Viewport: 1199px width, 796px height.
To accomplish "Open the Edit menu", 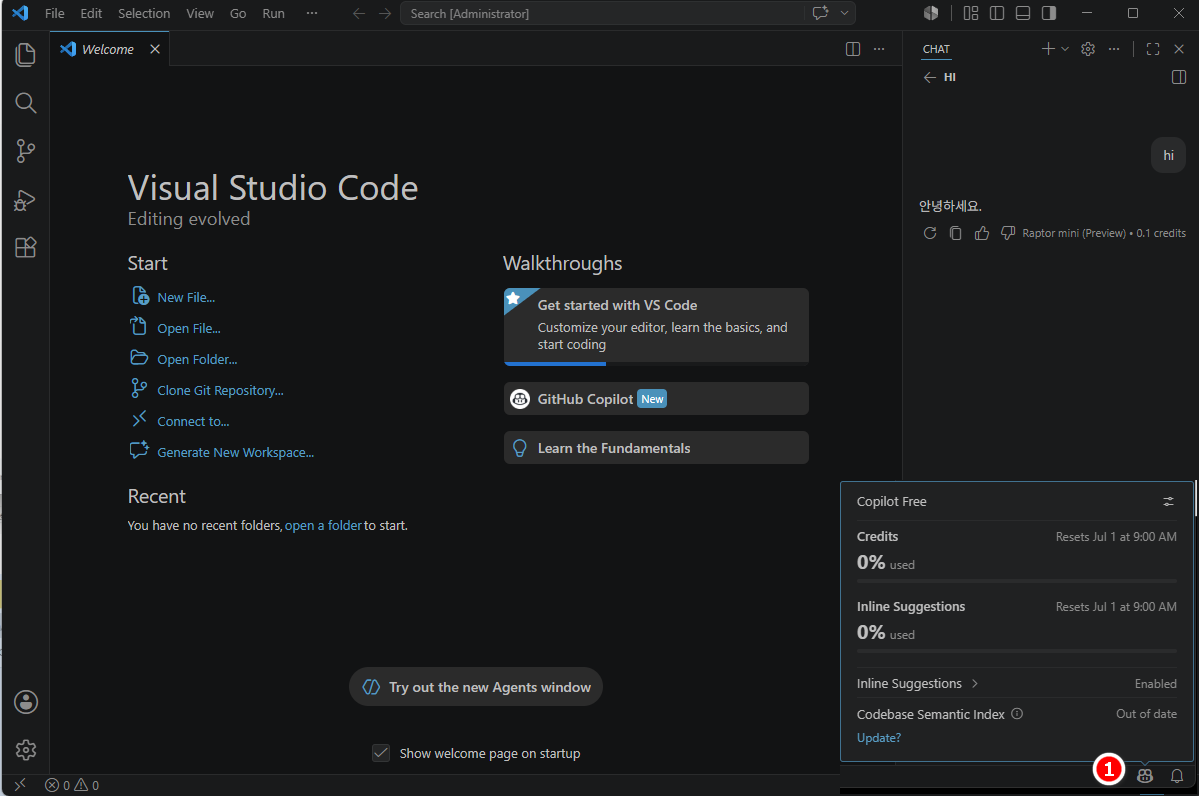I will [x=91, y=13].
